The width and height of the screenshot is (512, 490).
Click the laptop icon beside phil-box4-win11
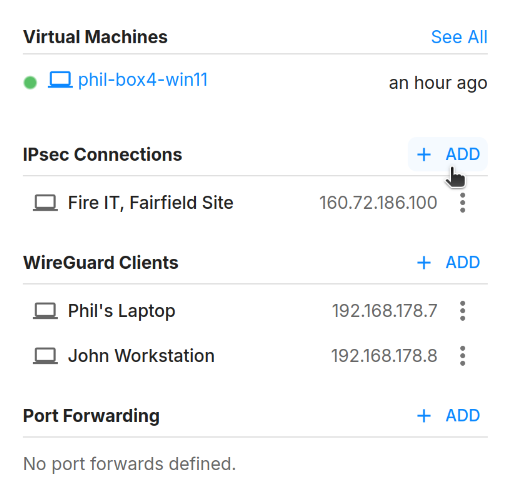[x=60, y=80]
